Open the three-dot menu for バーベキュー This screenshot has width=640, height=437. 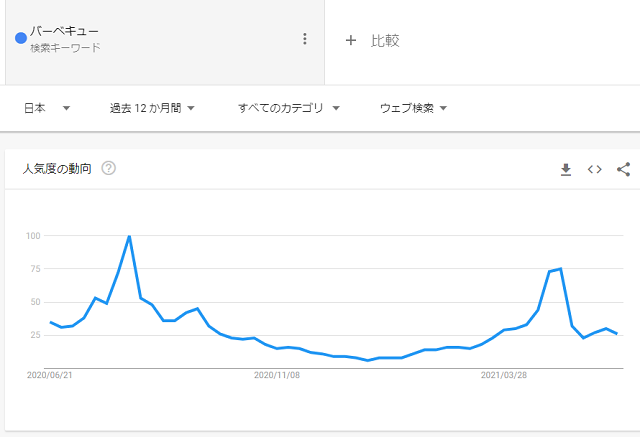click(x=304, y=39)
